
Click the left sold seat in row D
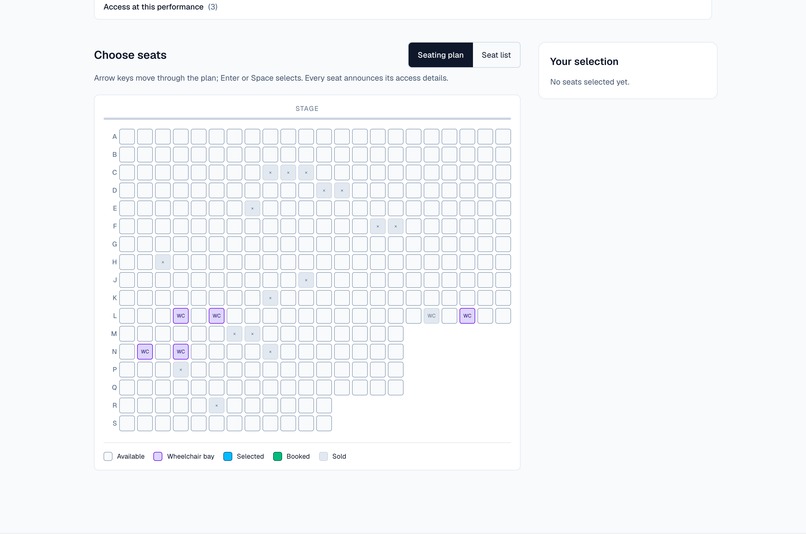tap(324, 190)
